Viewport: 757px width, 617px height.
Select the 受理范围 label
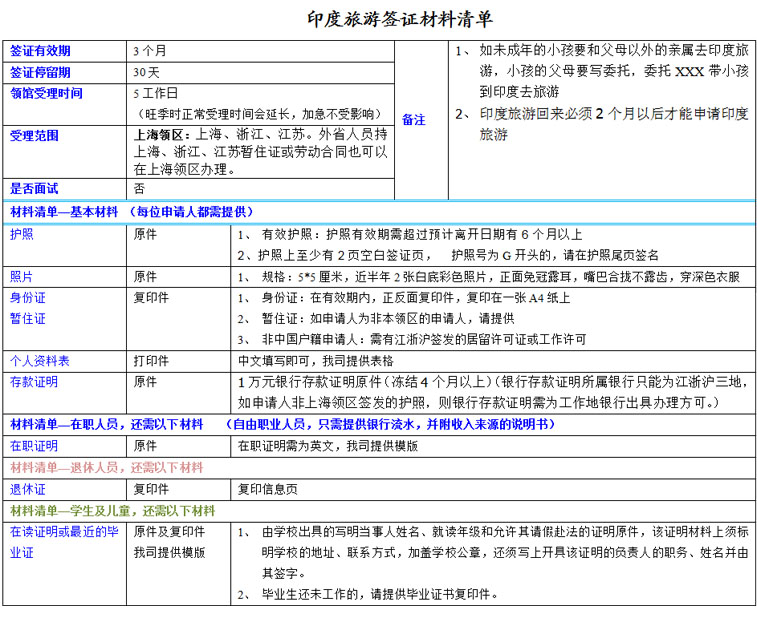[x=34, y=136]
